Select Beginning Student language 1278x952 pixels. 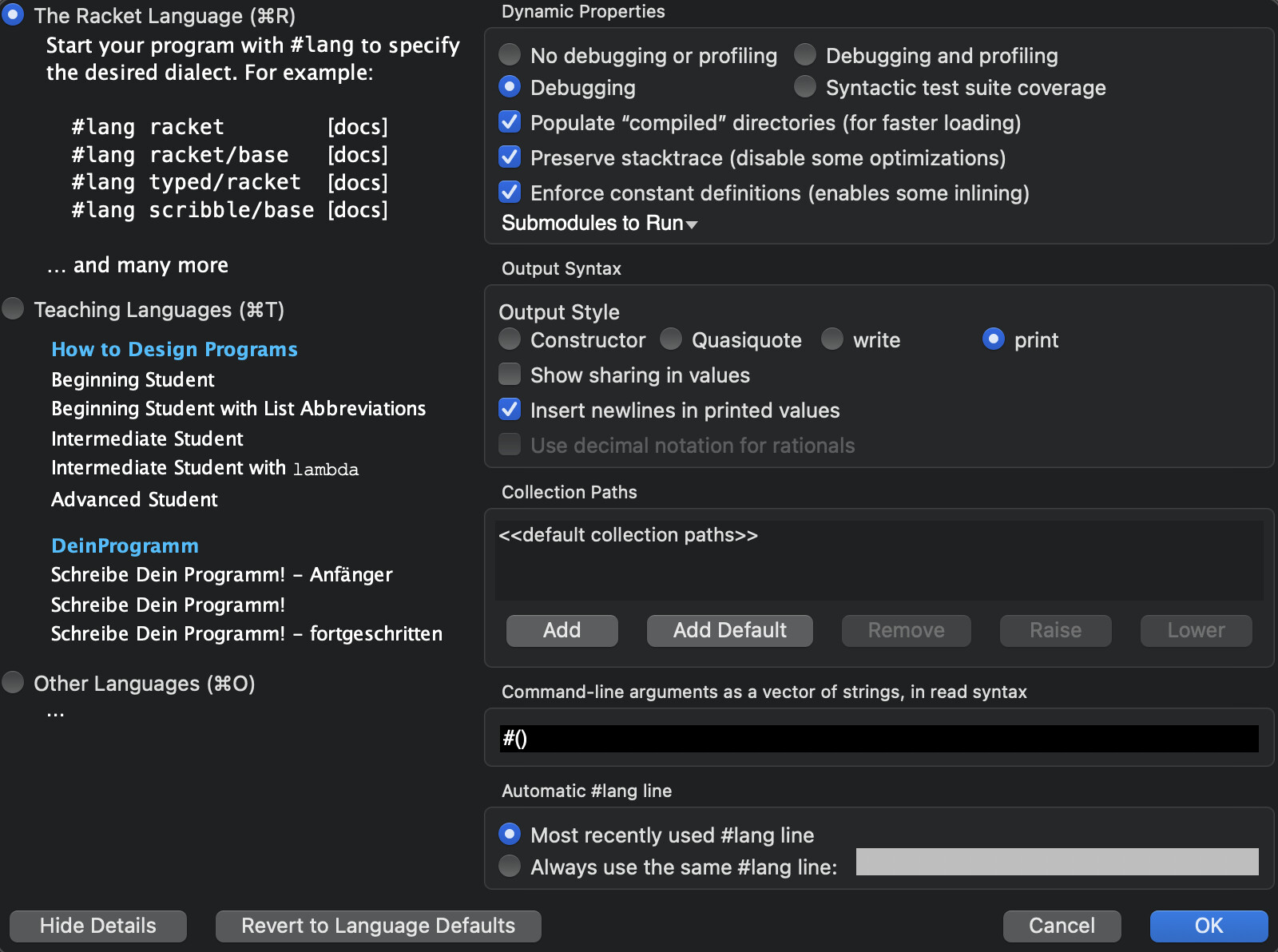pyautogui.click(x=133, y=379)
